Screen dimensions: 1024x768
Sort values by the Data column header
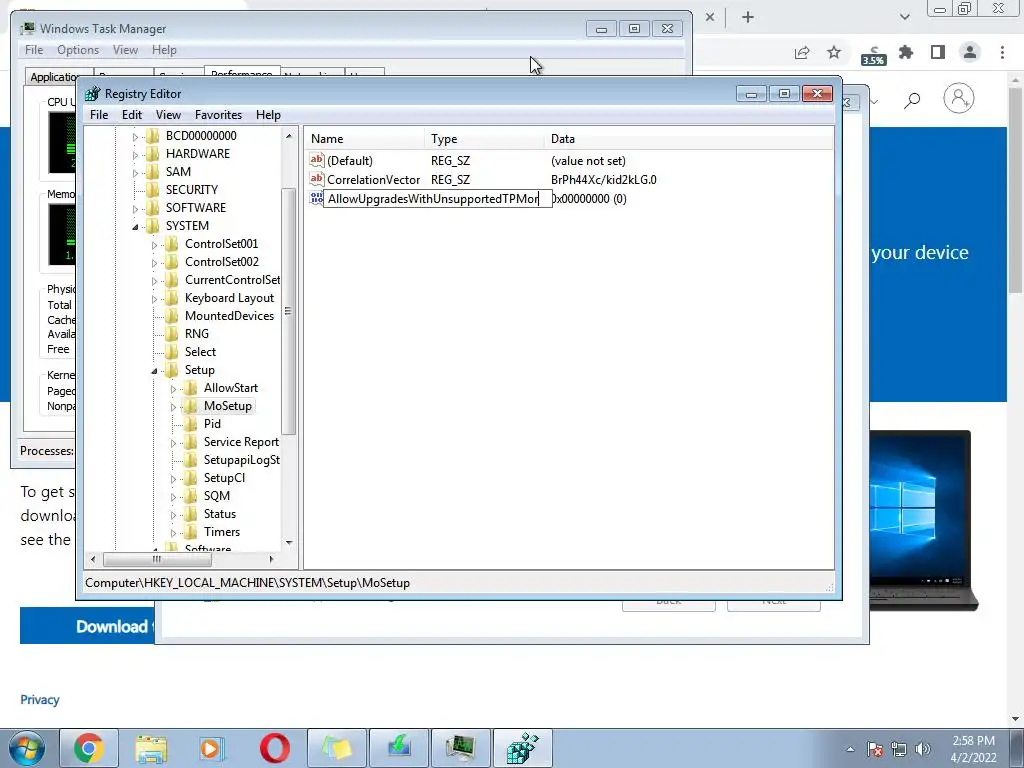click(x=689, y=139)
